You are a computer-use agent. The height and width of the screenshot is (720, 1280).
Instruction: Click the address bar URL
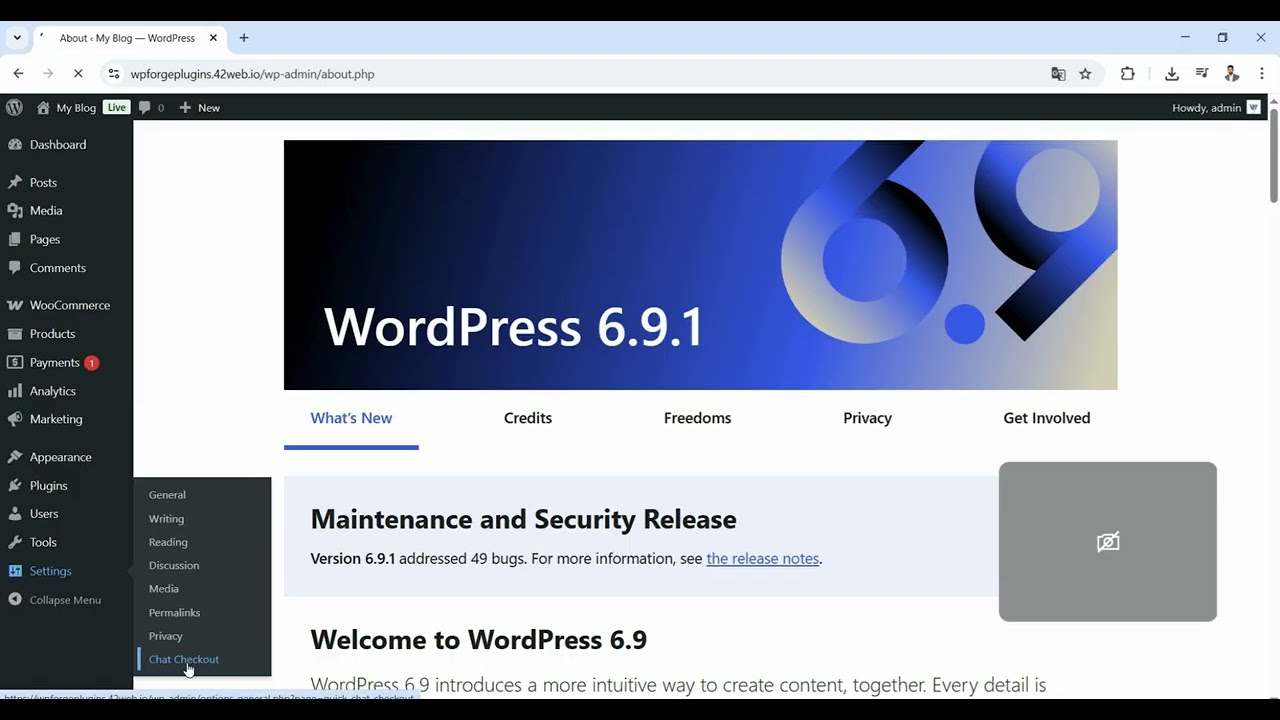click(x=253, y=74)
